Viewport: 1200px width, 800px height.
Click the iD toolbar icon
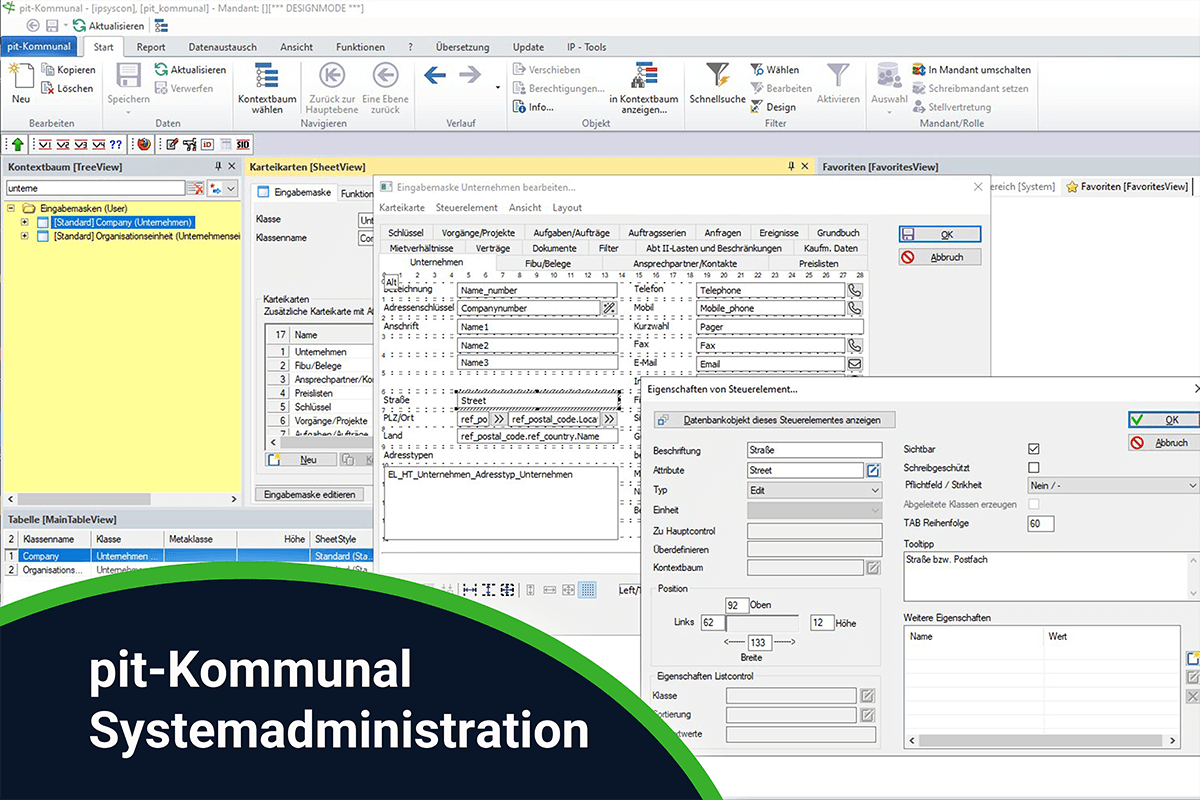(x=205, y=144)
